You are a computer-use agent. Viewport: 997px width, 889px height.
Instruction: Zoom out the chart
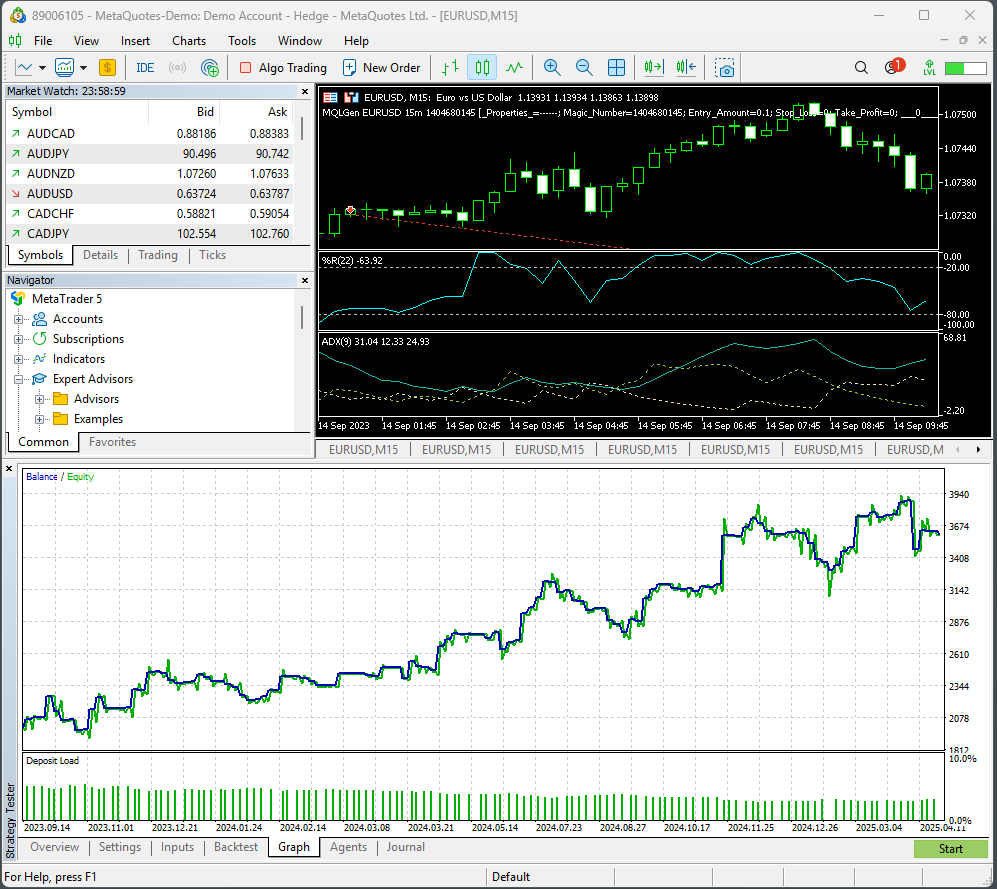coord(584,67)
